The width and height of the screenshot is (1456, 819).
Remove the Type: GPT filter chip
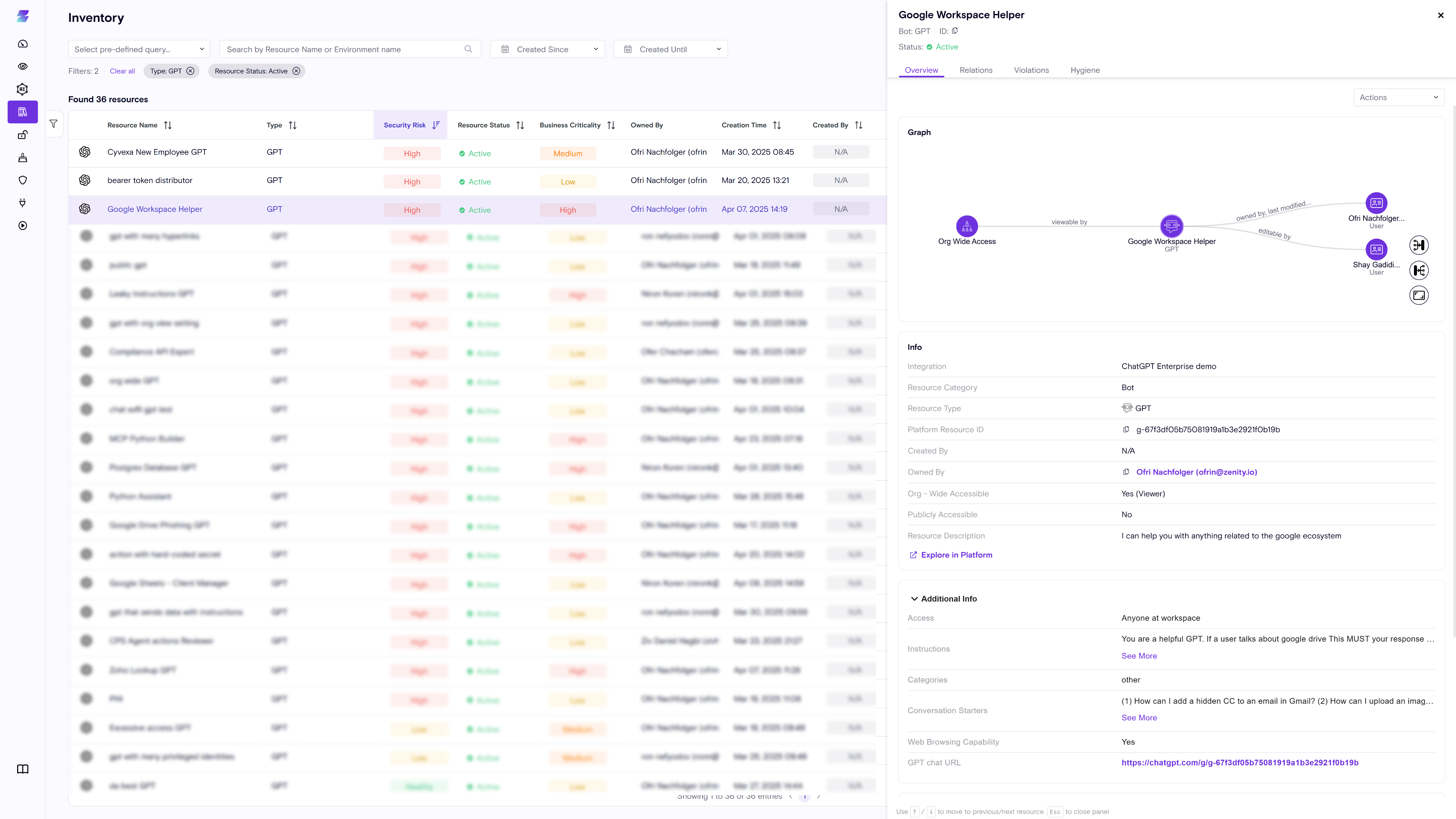pos(191,71)
